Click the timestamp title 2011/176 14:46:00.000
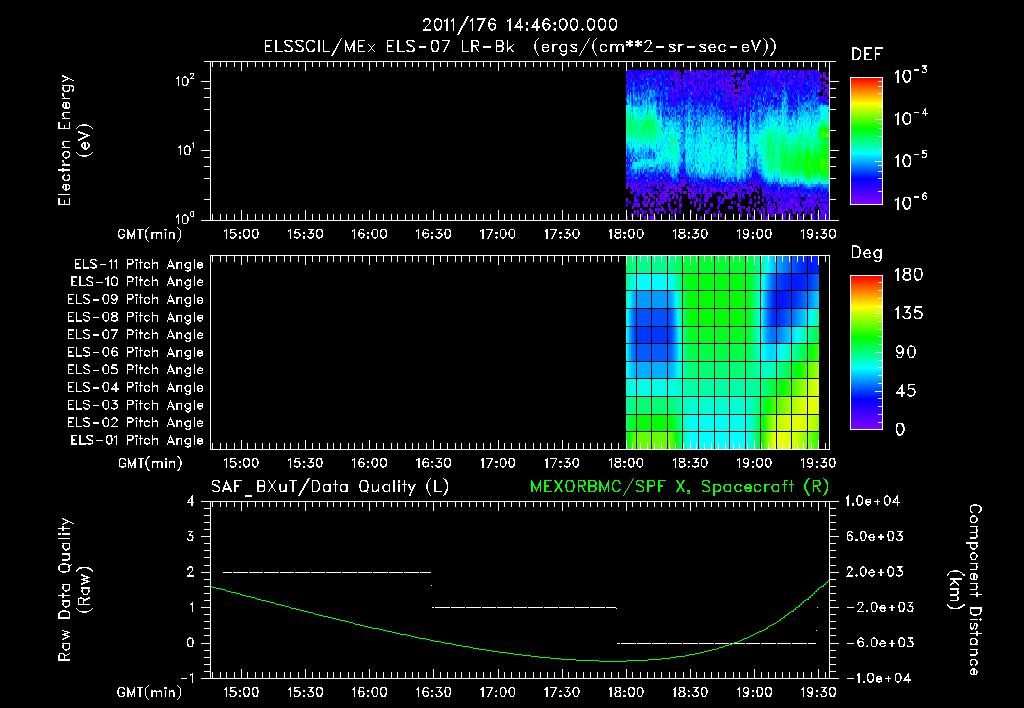The height and width of the screenshot is (708, 1024). click(520, 25)
